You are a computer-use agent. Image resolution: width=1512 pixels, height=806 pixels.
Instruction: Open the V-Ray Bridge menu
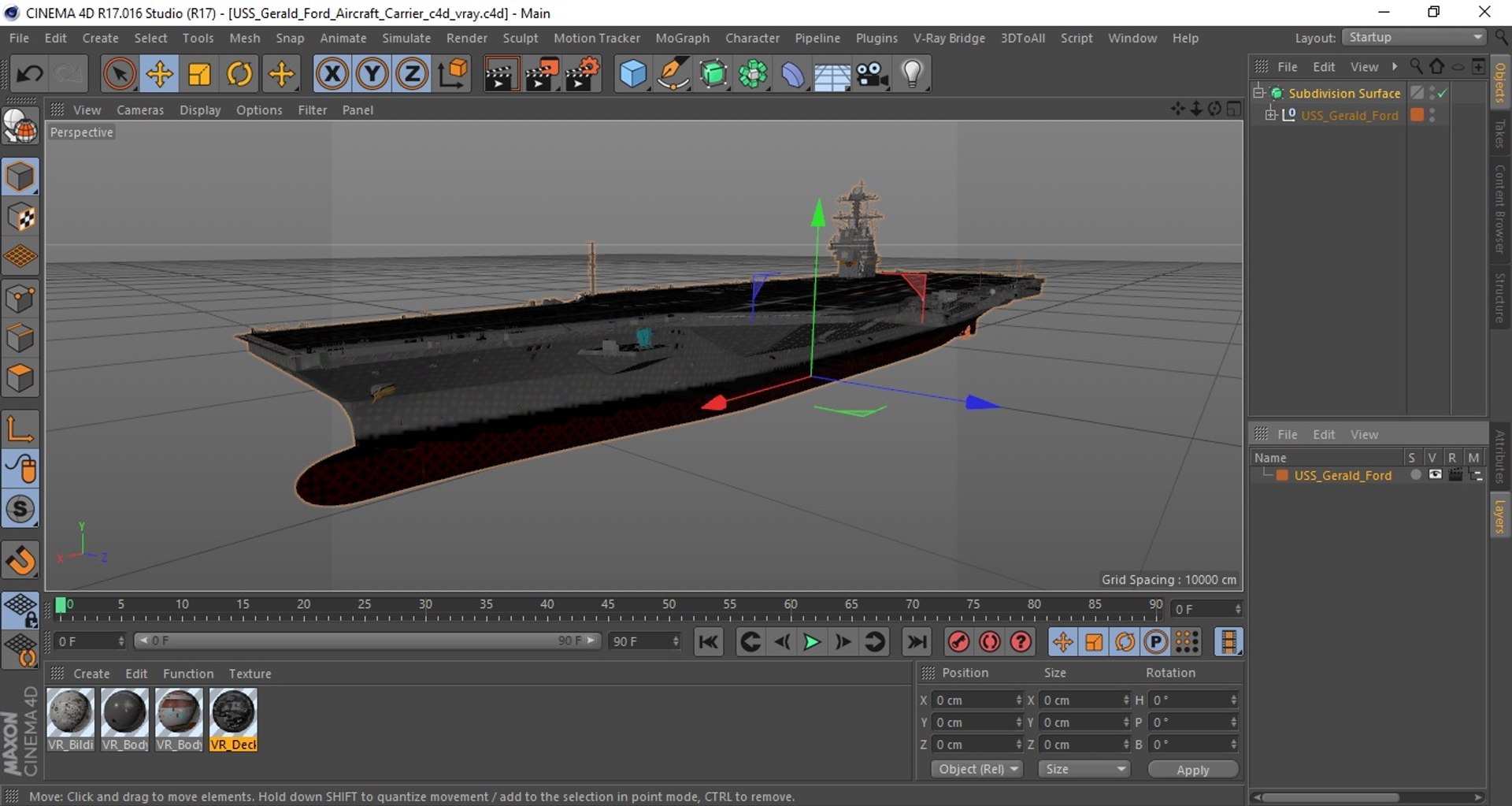point(948,38)
